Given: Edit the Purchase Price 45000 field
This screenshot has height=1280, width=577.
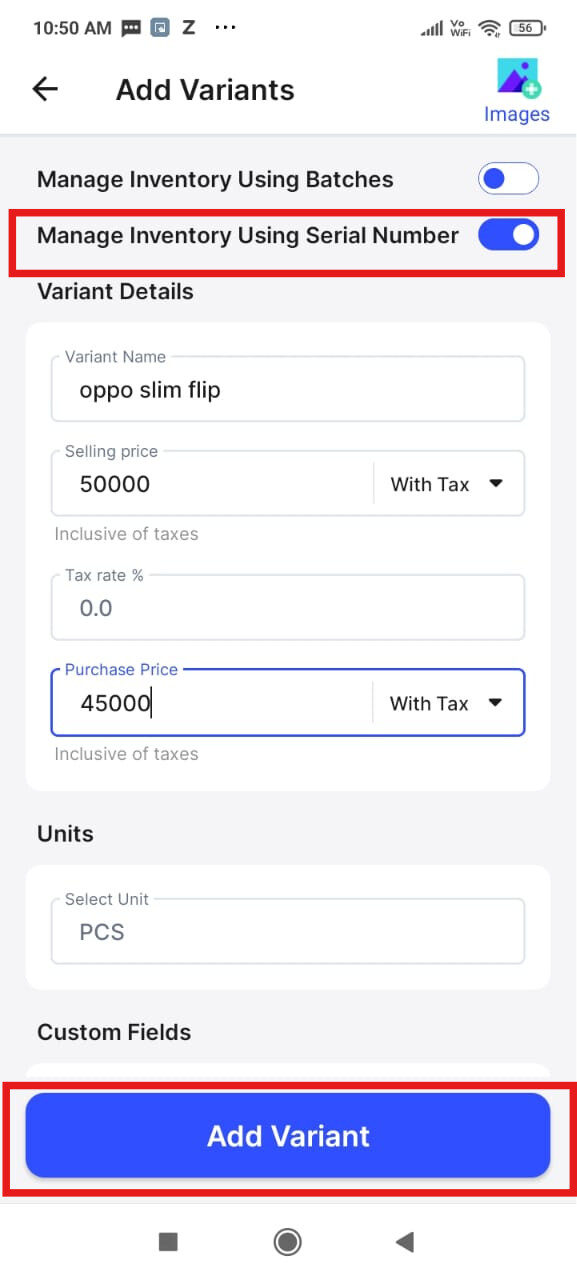Looking at the screenshot, I should click(212, 703).
